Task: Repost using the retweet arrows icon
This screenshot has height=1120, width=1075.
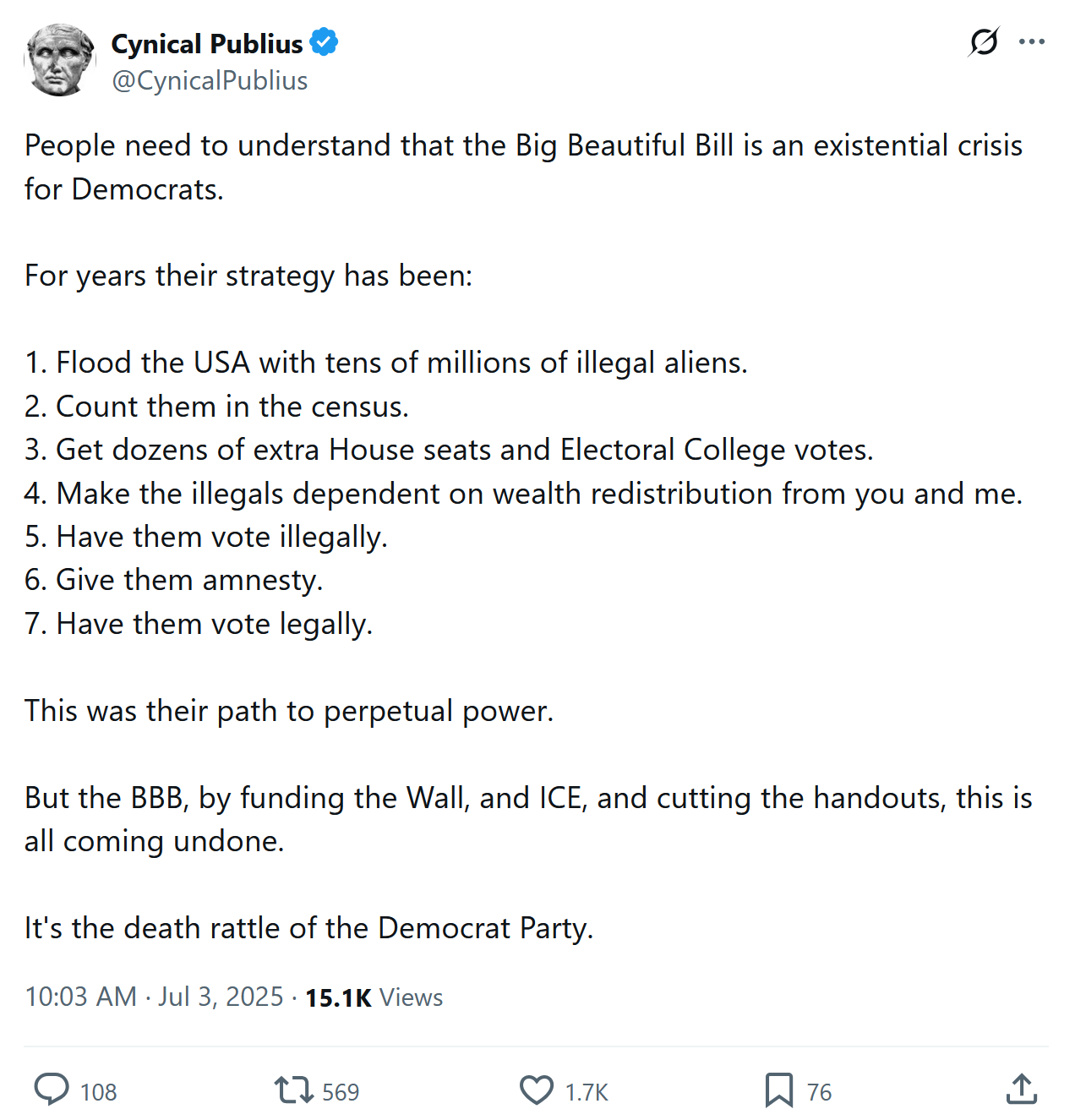Action: [293, 1090]
